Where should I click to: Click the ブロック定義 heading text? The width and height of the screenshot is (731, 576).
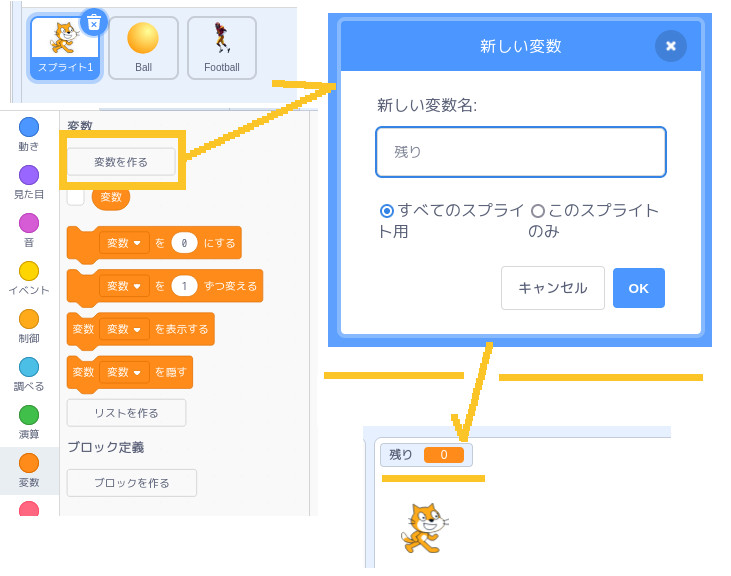(106, 447)
